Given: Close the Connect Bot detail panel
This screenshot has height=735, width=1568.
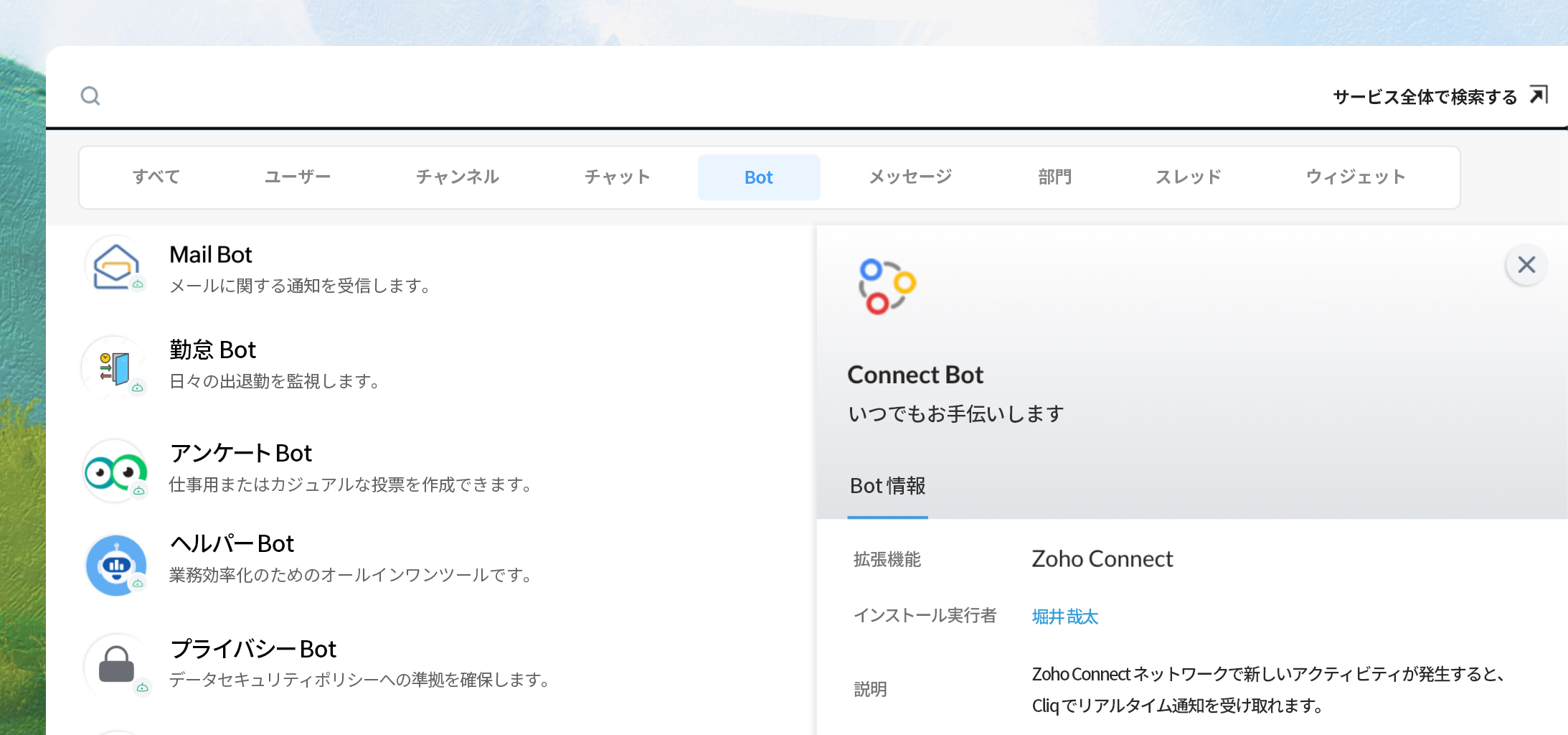Looking at the screenshot, I should coord(1526,265).
